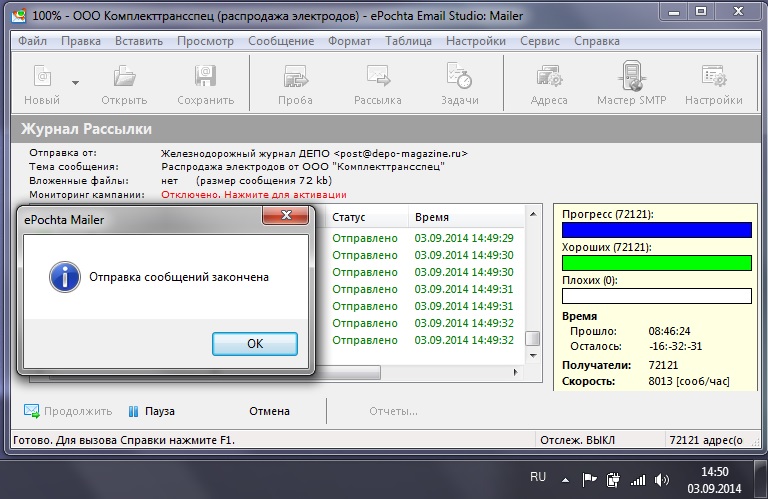Open the Правка menu
This screenshot has width=768, height=499.
click(x=81, y=41)
